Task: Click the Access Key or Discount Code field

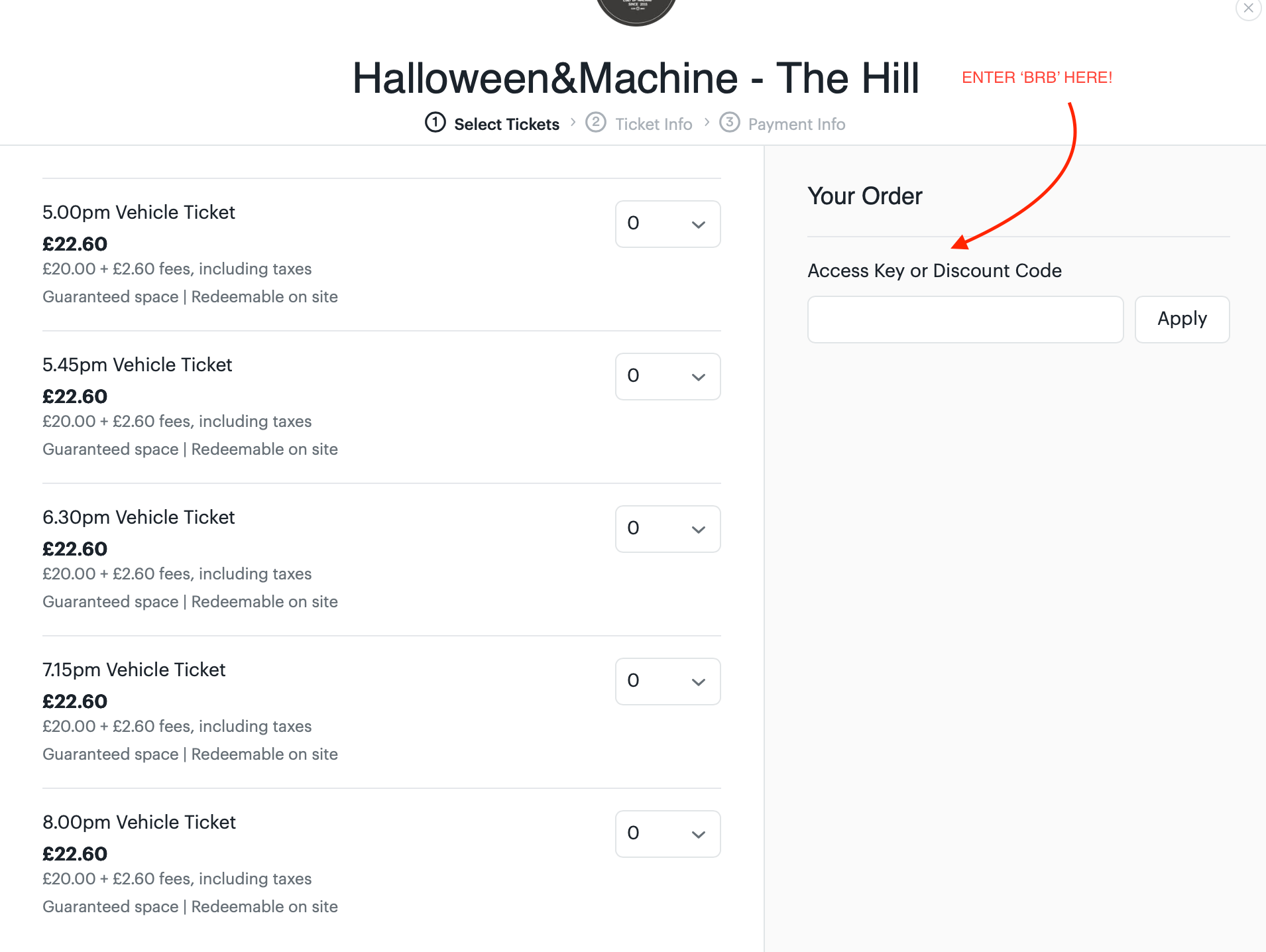Action: (965, 320)
